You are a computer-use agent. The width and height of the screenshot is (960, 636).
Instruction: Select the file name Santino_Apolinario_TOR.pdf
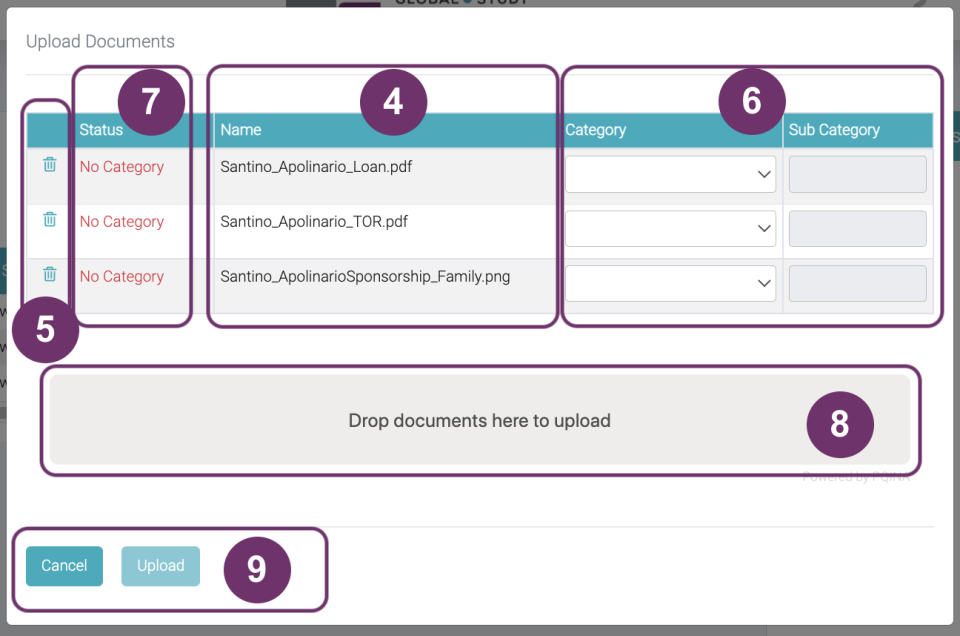pyautogui.click(x=314, y=222)
